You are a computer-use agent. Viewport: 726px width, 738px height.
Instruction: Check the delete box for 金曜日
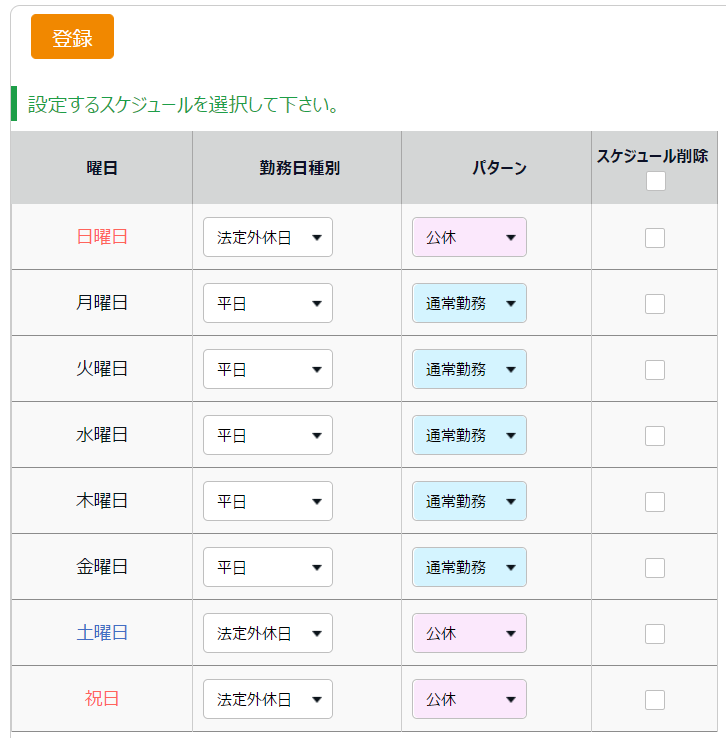654,568
